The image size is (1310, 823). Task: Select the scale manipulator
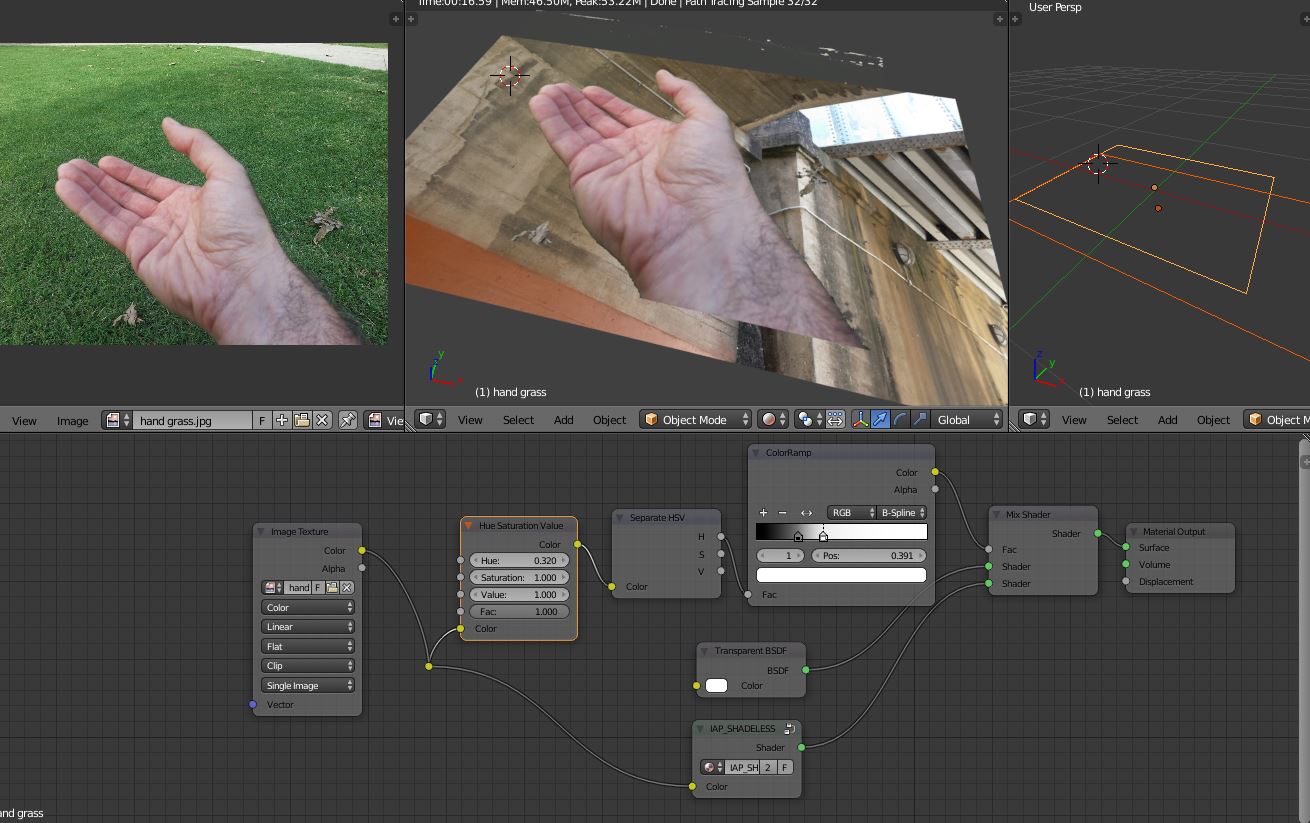click(919, 420)
